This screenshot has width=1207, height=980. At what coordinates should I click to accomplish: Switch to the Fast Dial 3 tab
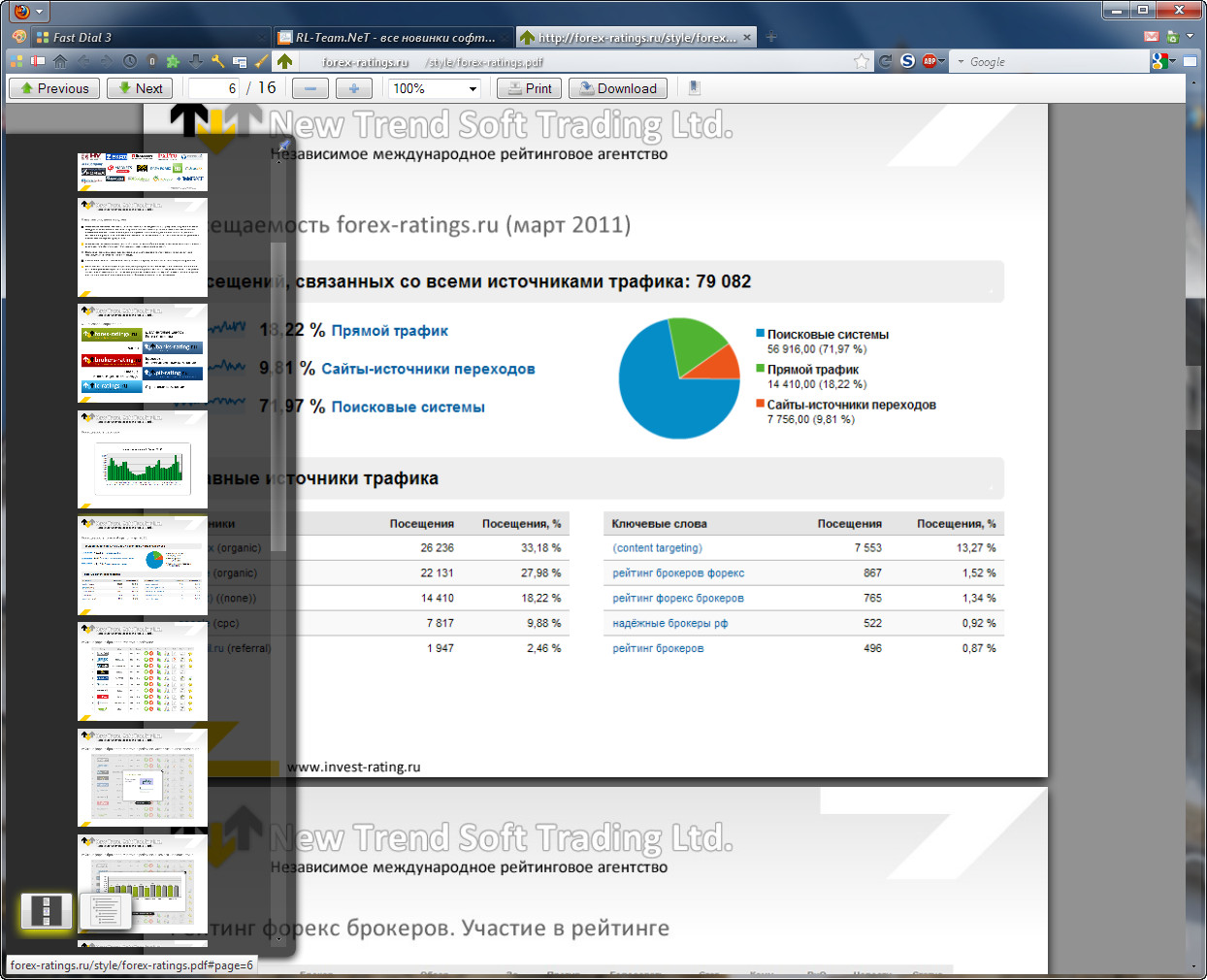[x=149, y=37]
